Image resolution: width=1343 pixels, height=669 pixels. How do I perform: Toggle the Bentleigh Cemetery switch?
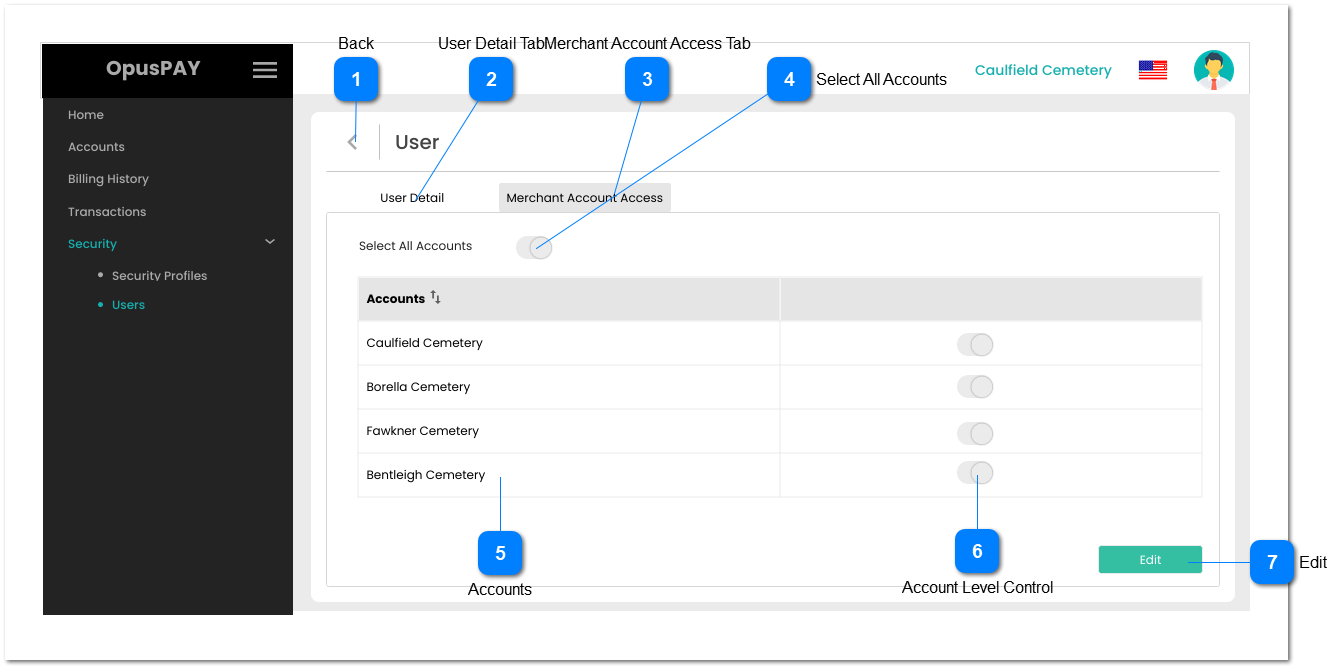click(975, 472)
